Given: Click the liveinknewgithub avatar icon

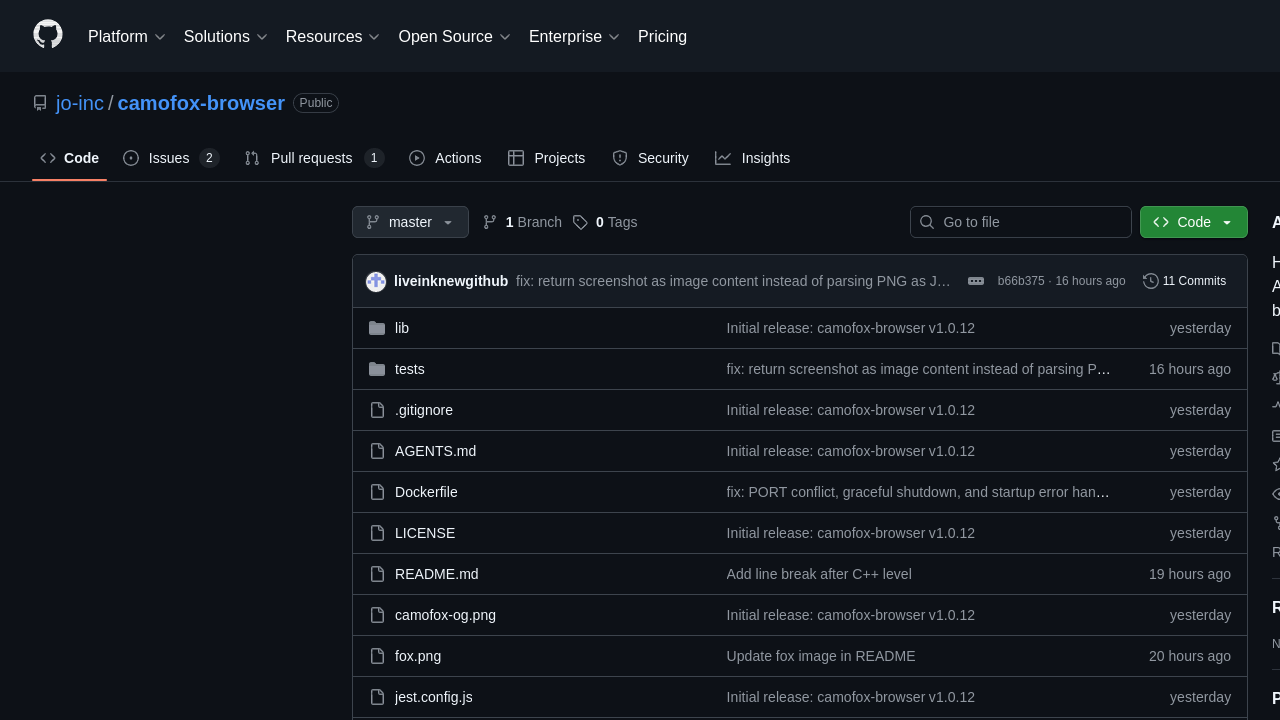Looking at the screenshot, I should pyautogui.click(x=376, y=282).
